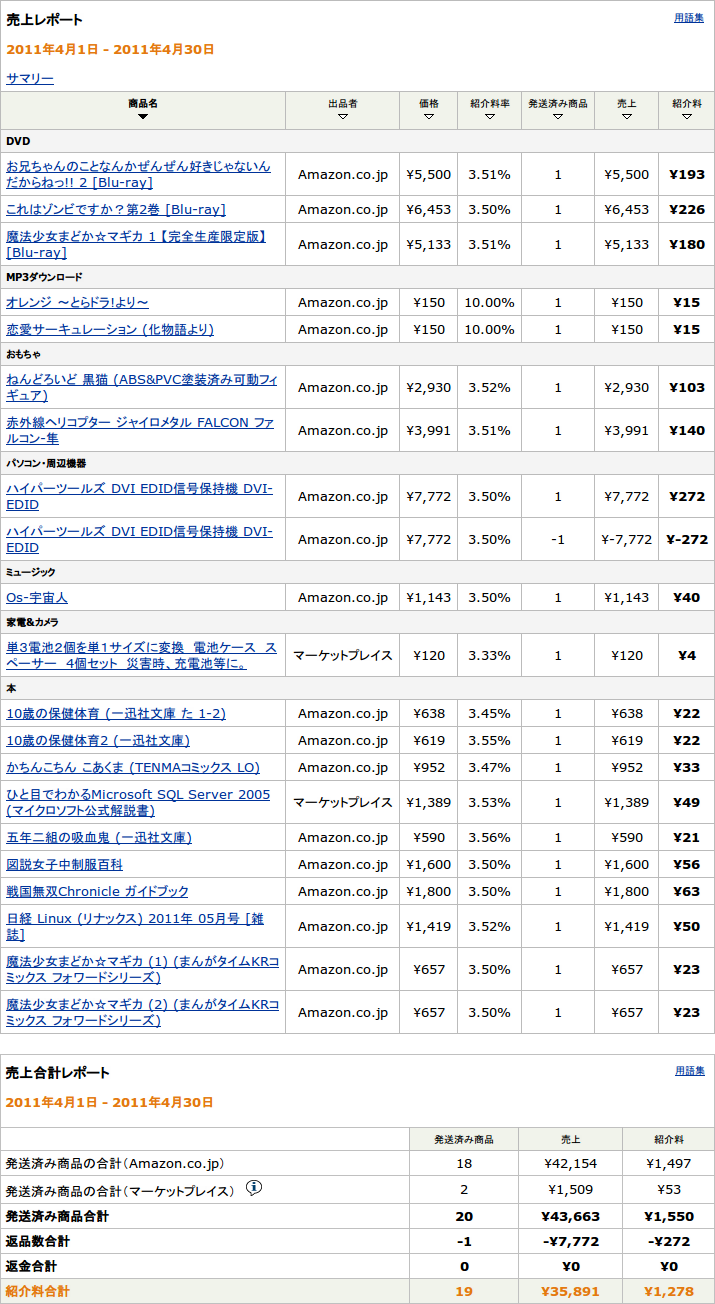This screenshot has height=1304, width=715.
Task: Open 用語集 link in the top report header
Action: click(688, 18)
